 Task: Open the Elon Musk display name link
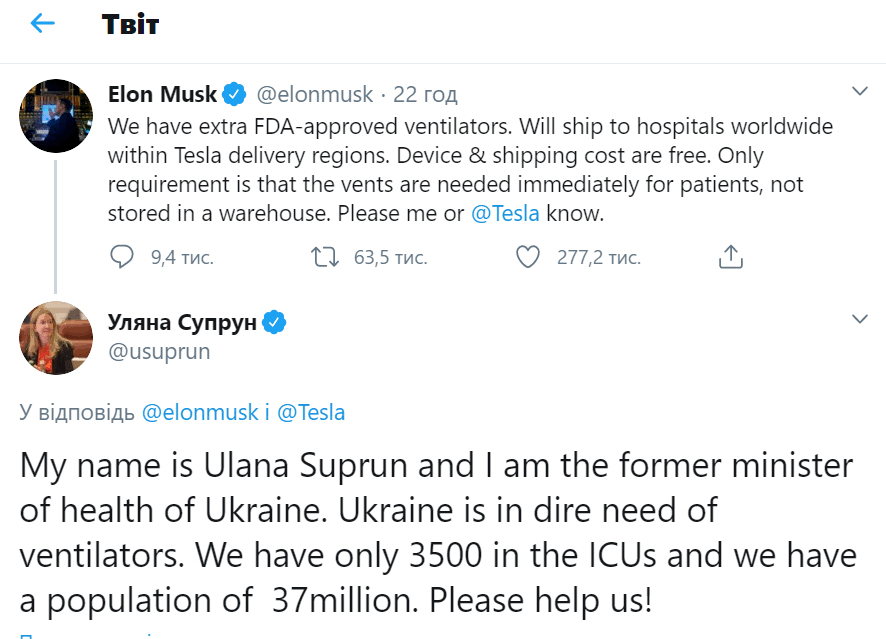[162, 95]
